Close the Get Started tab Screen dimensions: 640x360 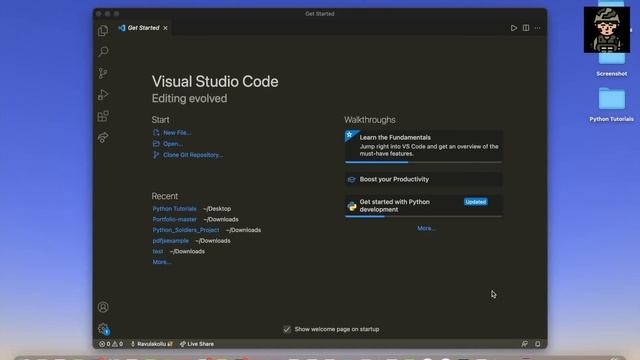point(165,28)
